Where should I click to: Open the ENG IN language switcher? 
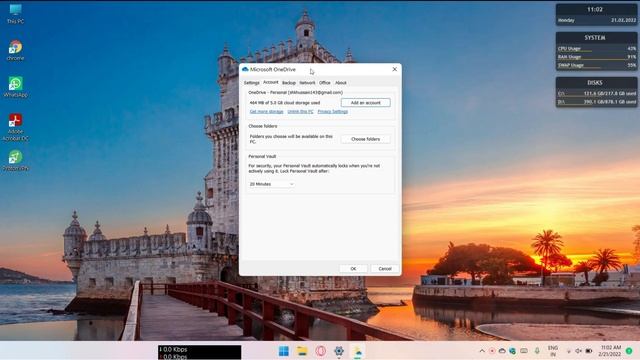(553, 351)
